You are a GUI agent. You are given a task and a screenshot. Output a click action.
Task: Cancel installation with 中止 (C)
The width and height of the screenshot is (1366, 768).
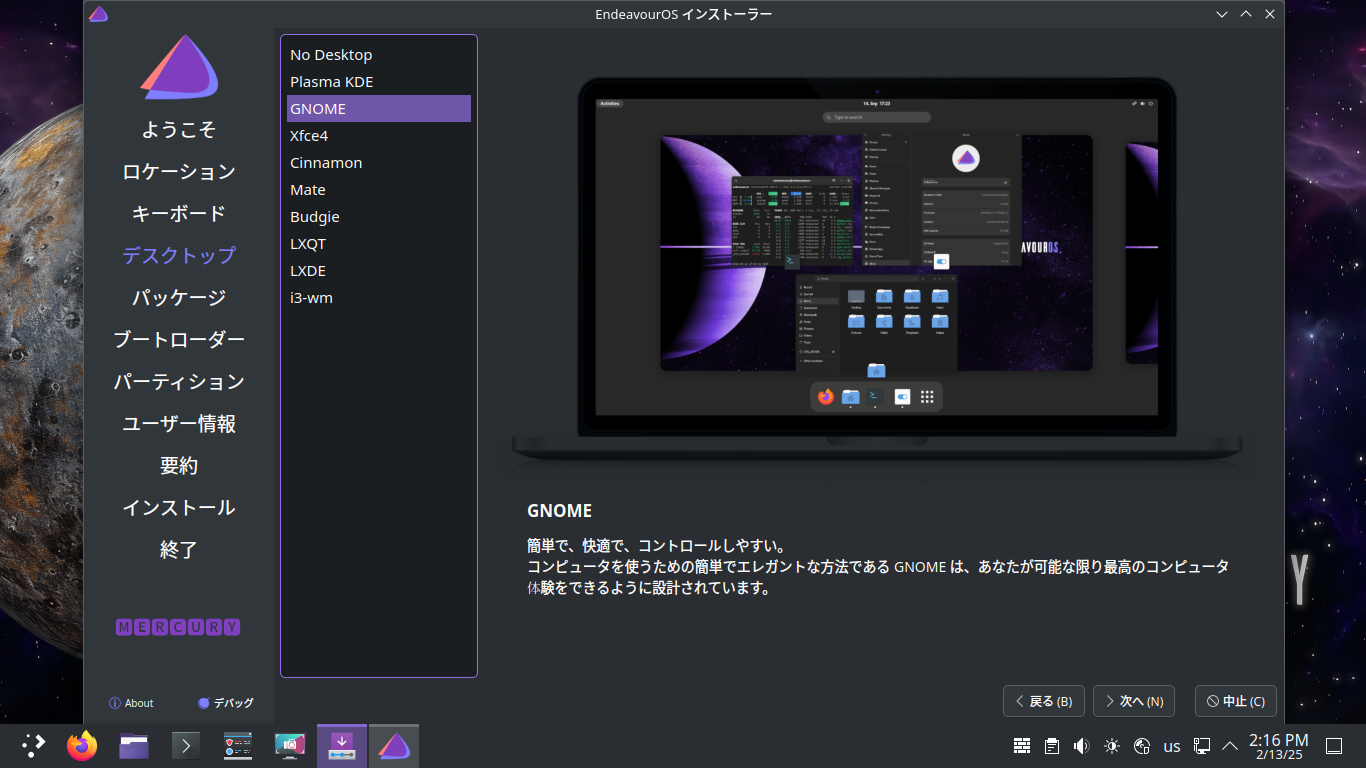coord(1236,701)
